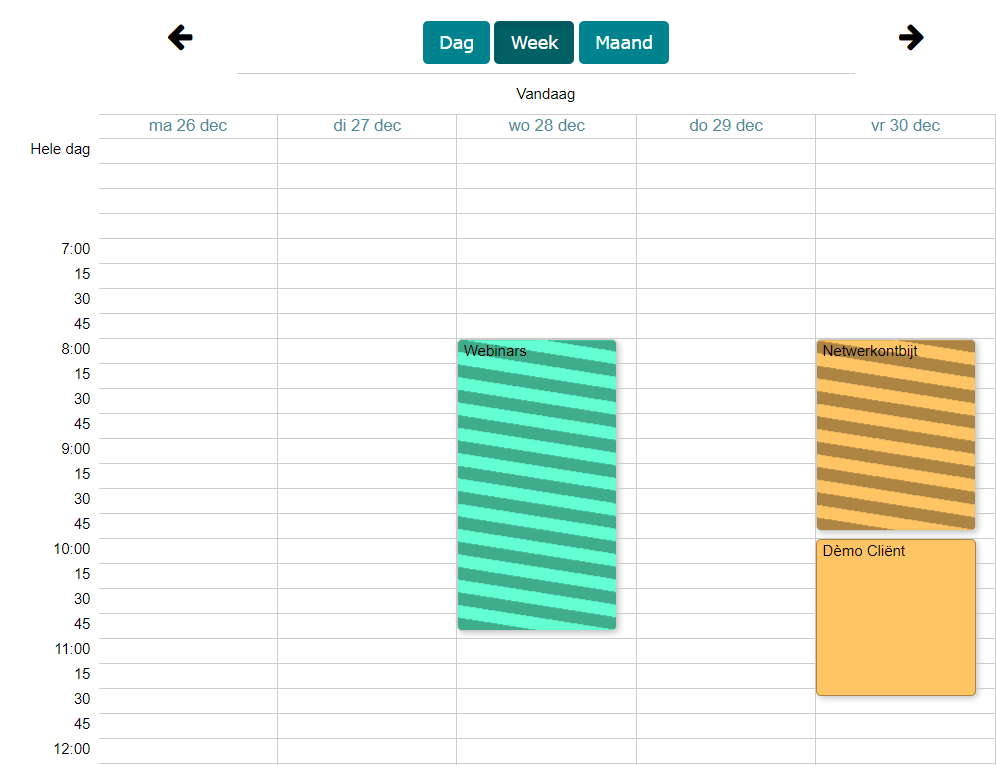The width and height of the screenshot is (996, 765).
Task: Open the do 29 dec day header
Action: point(726,126)
